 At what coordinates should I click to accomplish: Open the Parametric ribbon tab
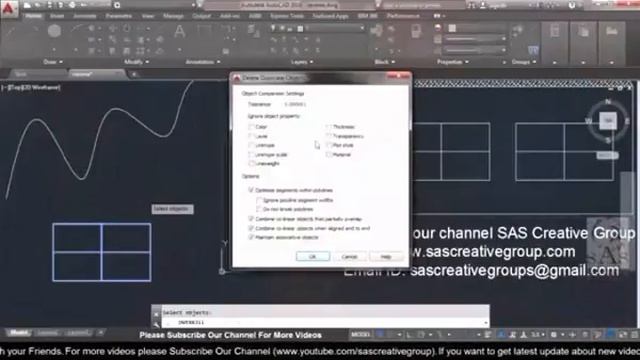click(x=119, y=16)
